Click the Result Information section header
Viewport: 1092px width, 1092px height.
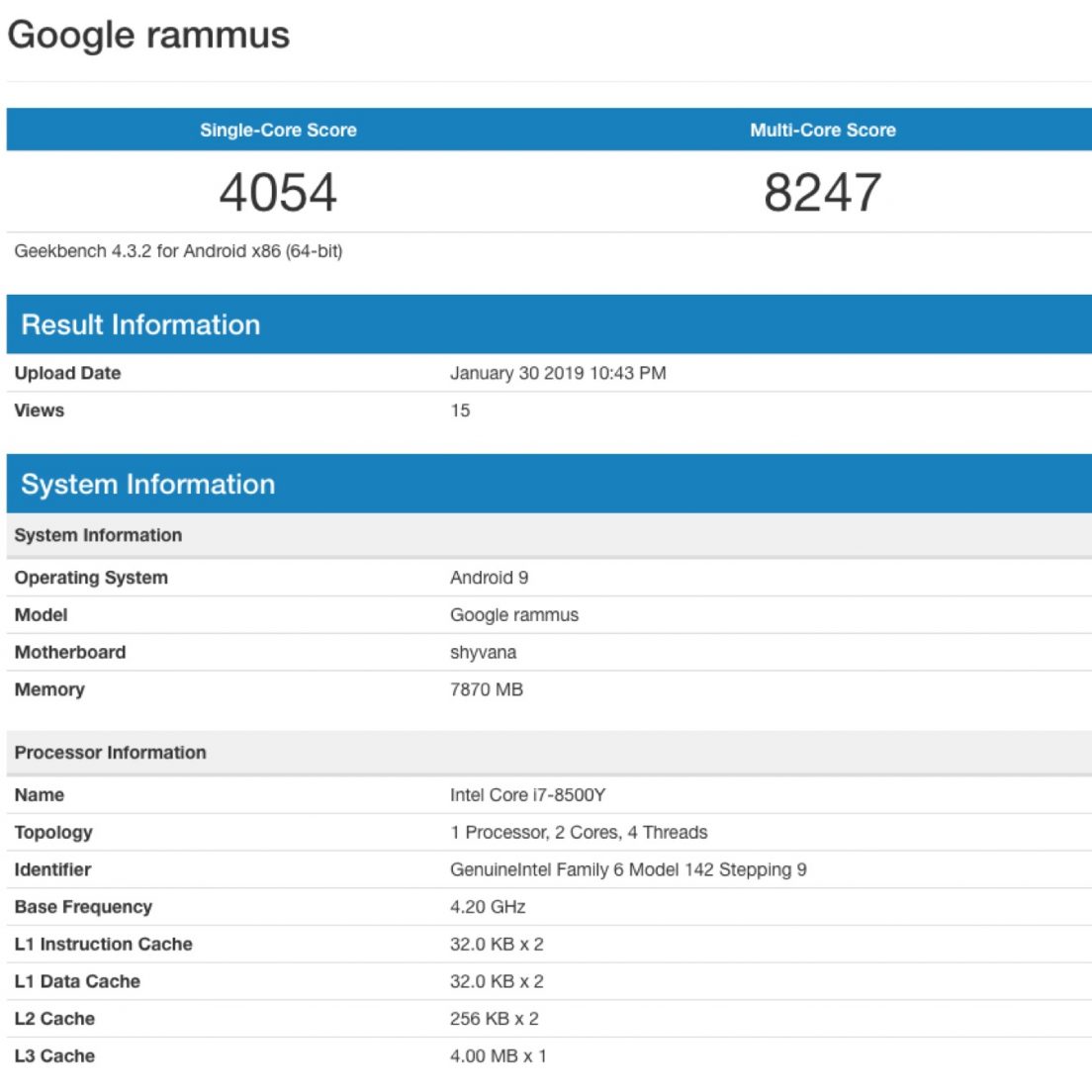coord(140,324)
